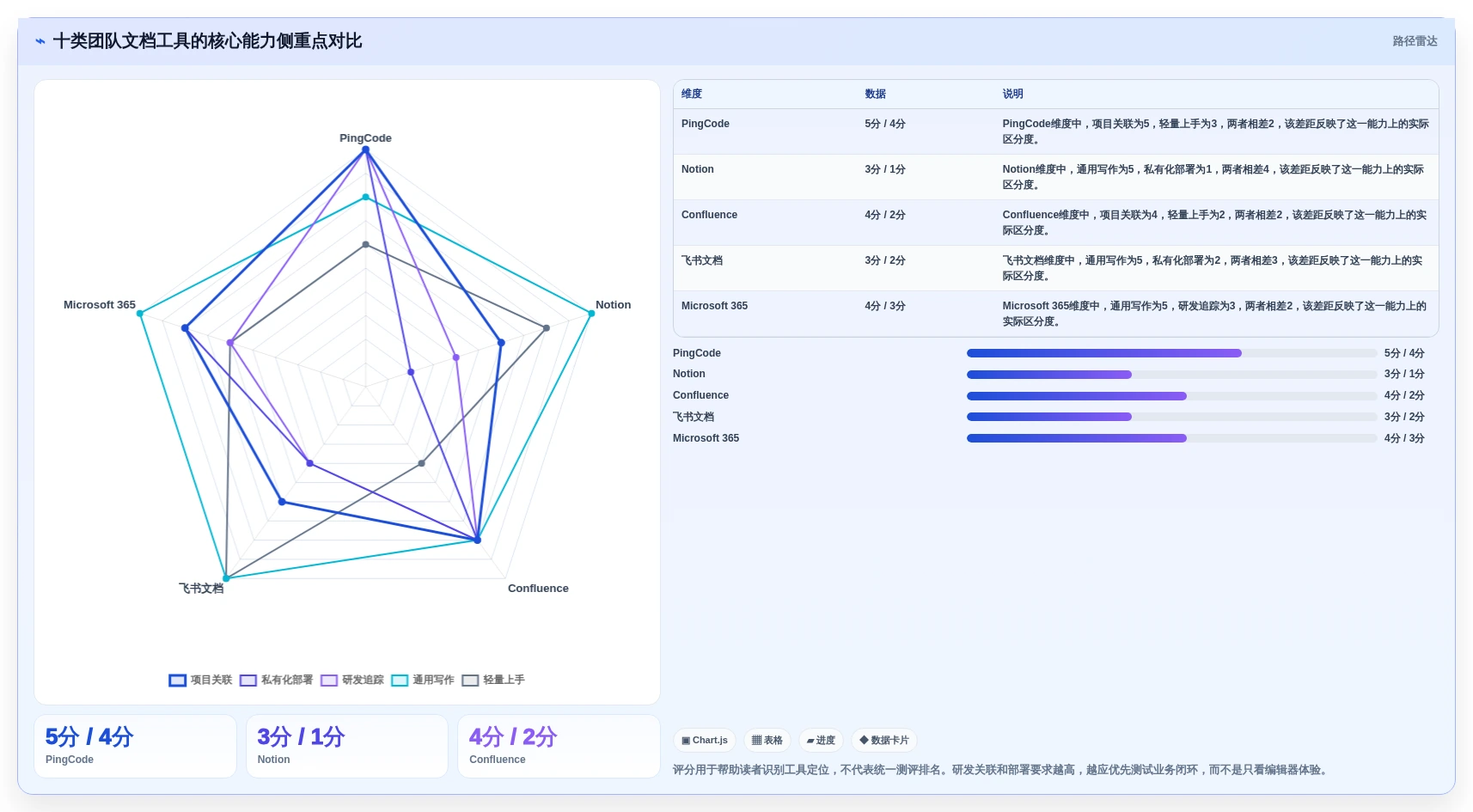Select the PingCode table row name

706,124
